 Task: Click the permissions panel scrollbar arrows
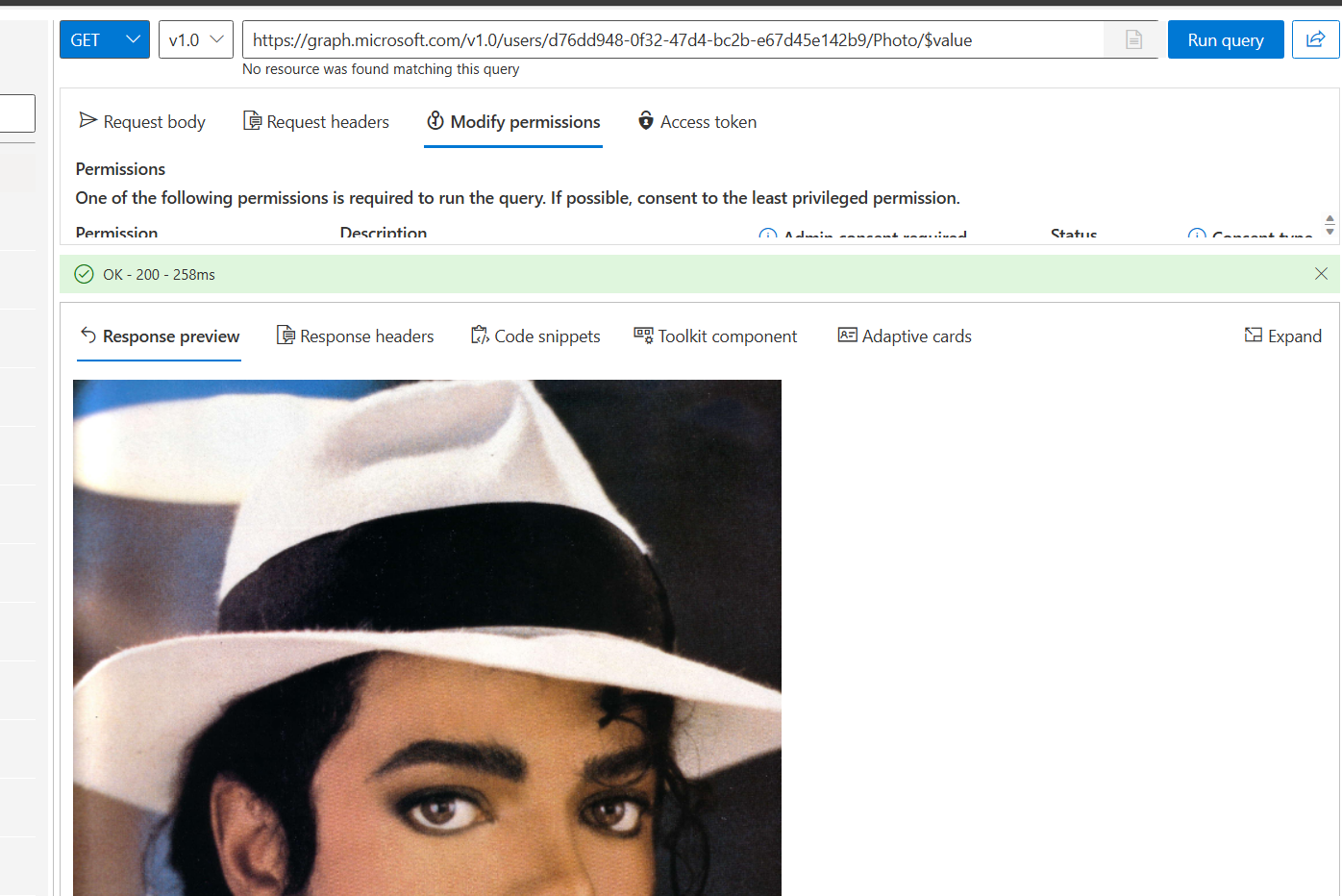[x=1330, y=225]
